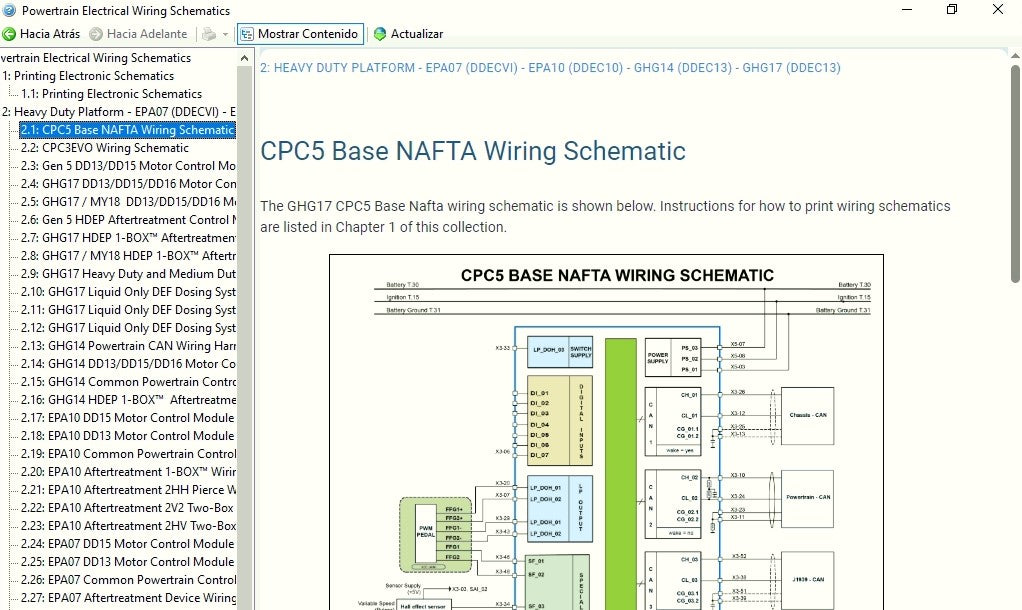Open 2.17: EPA10 DD15 Motor Control Module
The width and height of the screenshot is (1022, 610).
coord(128,418)
